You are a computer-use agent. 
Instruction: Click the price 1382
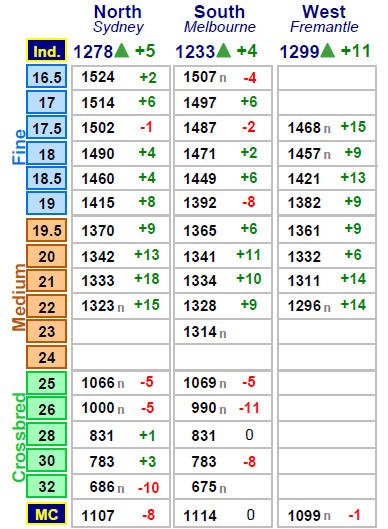pyautogui.click(x=304, y=203)
